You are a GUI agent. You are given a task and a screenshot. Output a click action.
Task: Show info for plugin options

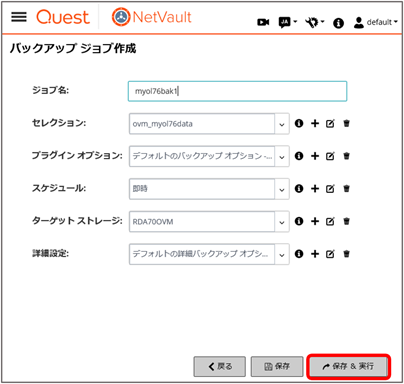click(x=299, y=156)
